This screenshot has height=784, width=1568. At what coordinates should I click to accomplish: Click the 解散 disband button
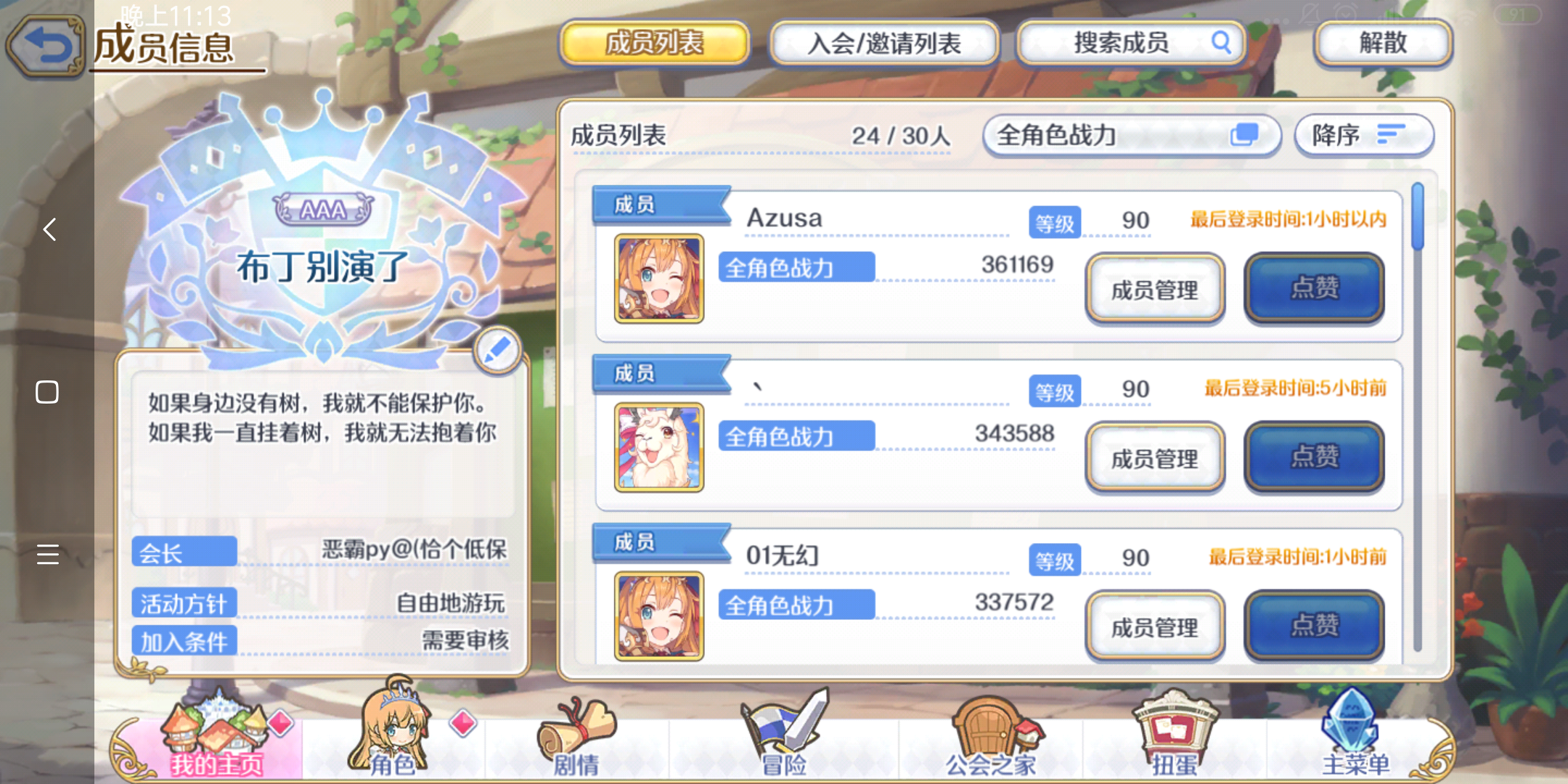coord(1384,43)
